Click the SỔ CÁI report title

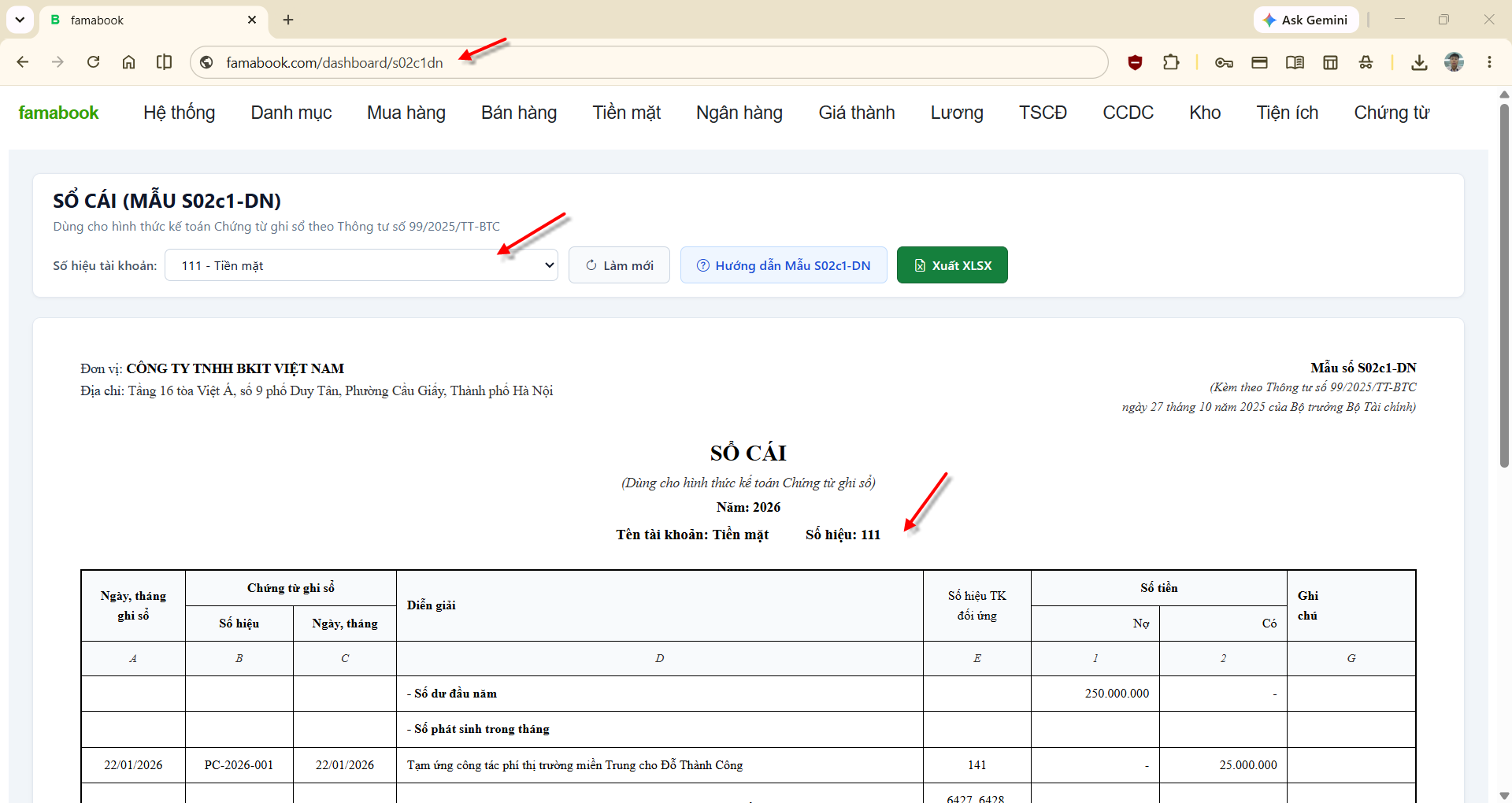click(748, 453)
